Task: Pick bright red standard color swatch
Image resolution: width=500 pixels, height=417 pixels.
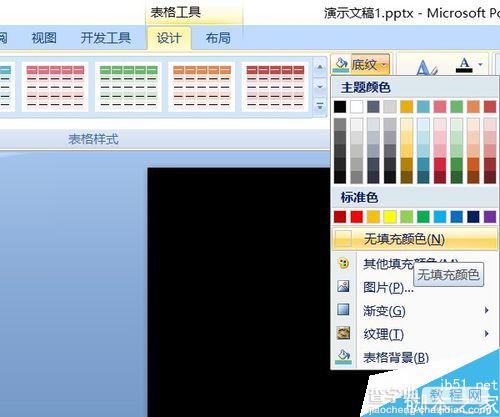Action: 357,217
